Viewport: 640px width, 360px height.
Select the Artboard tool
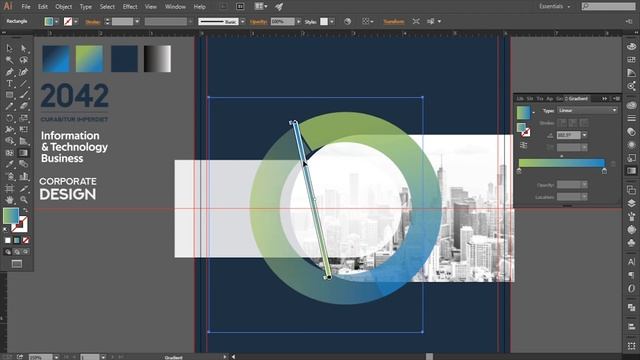pyautogui.click(x=9, y=188)
